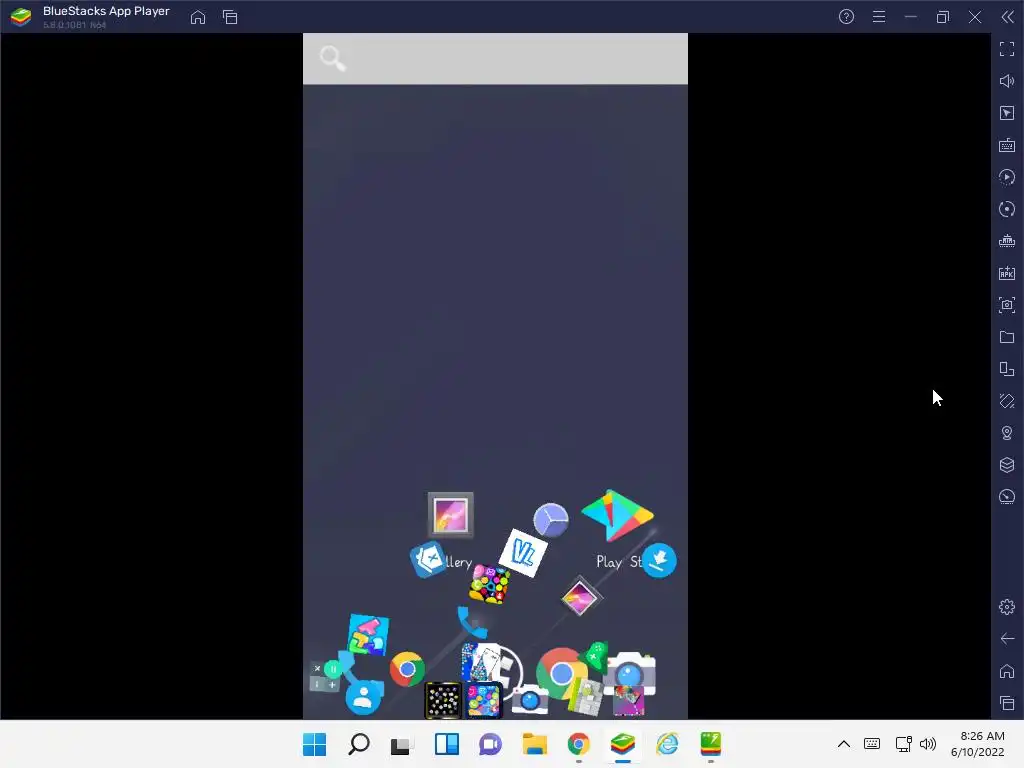Click the gray launcher search field

pyautogui.click(x=495, y=59)
